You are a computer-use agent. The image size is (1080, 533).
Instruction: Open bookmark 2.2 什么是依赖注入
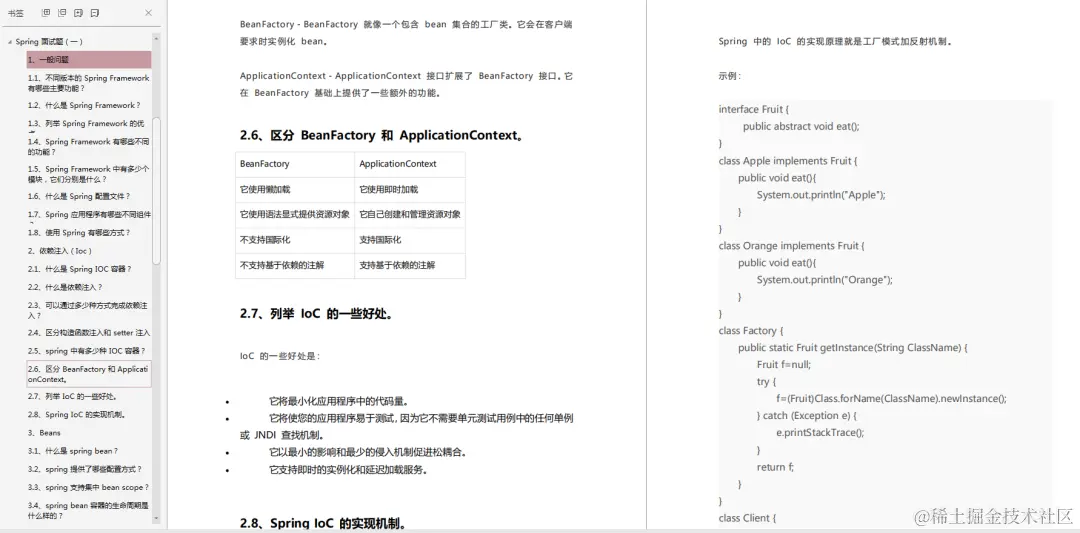point(65,287)
